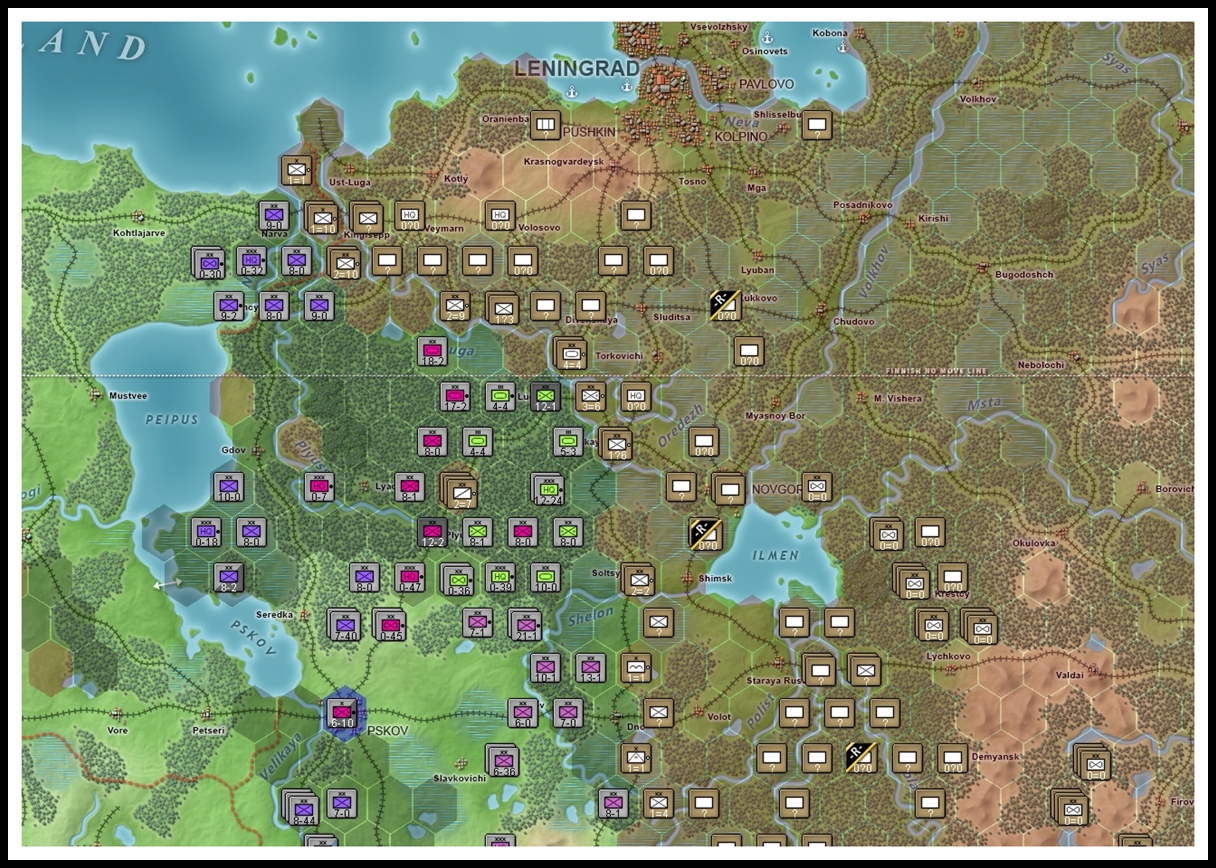This screenshot has height=868, width=1216.
Task: Select the green 10-0 armored division
Action: click(x=545, y=577)
